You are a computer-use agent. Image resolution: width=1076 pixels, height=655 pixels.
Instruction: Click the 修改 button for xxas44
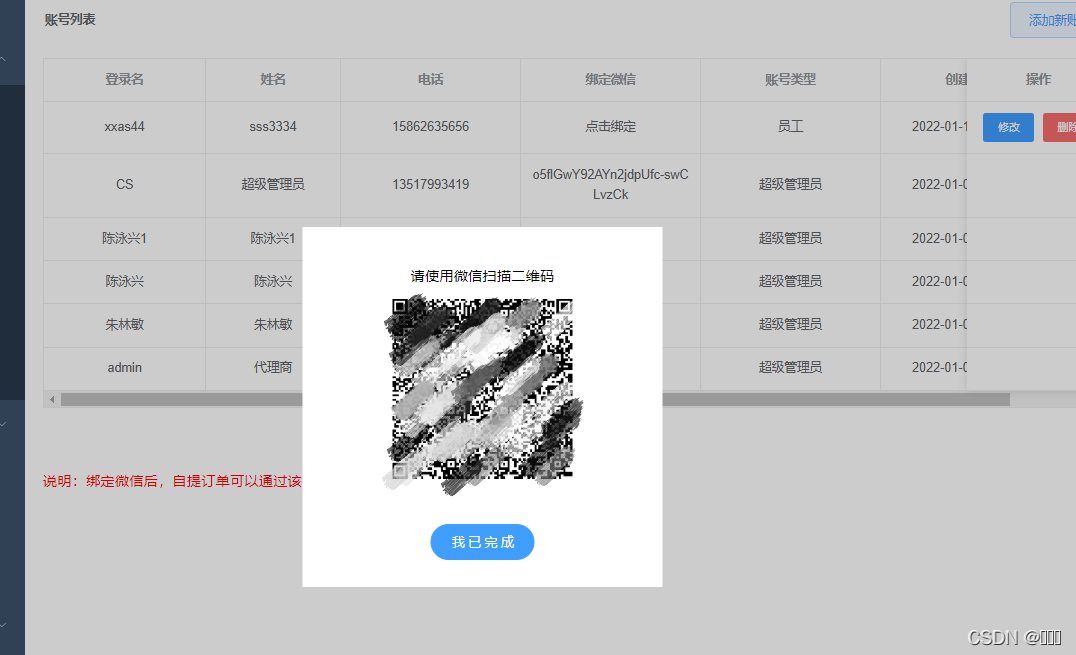pyautogui.click(x=1008, y=127)
